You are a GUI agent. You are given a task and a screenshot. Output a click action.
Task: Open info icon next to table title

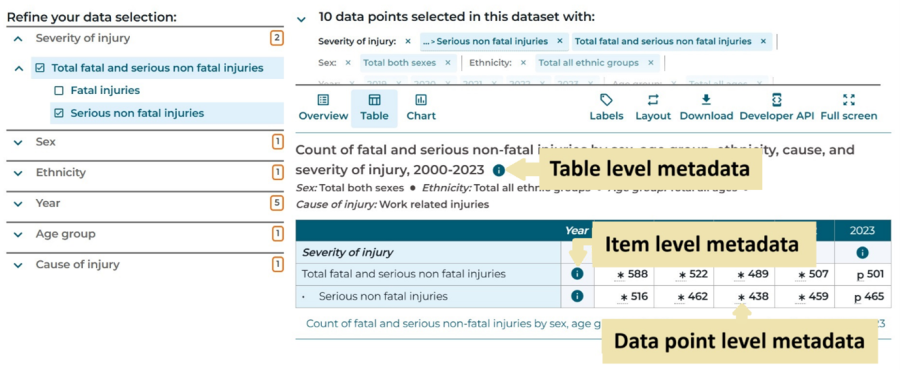pyautogui.click(x=499, y=170)
